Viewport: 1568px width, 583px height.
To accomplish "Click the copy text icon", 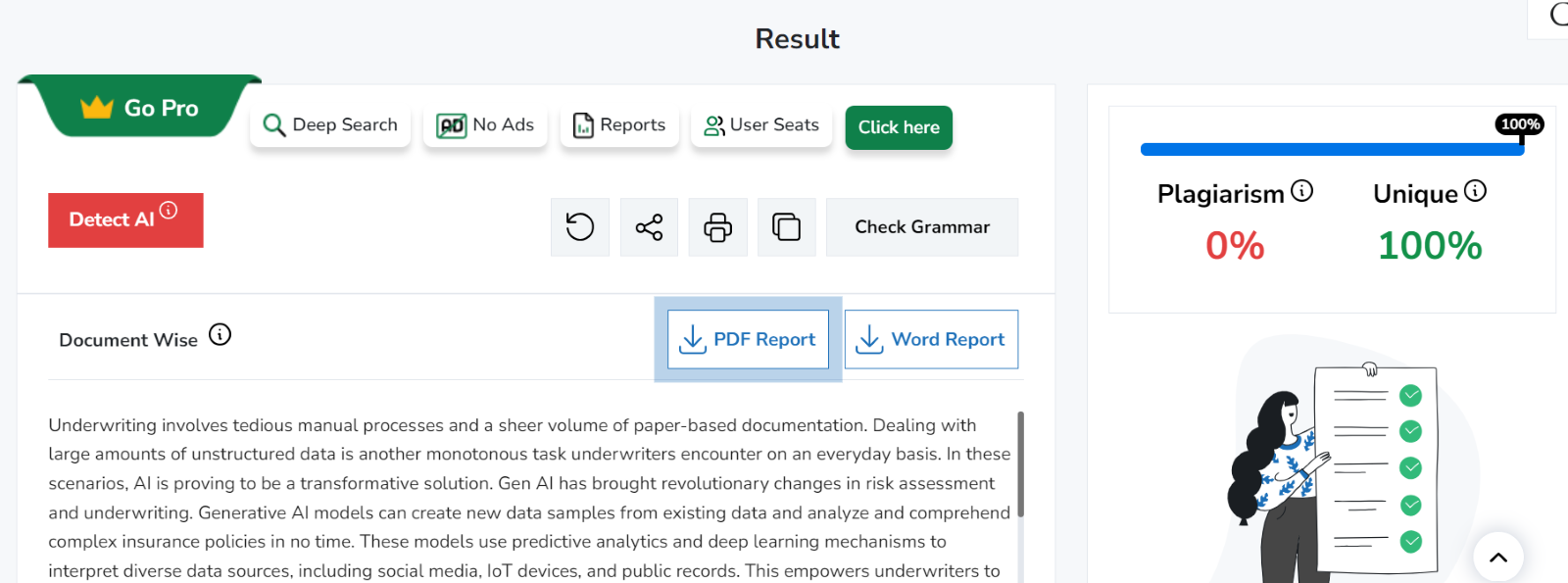I will (787, 227).
